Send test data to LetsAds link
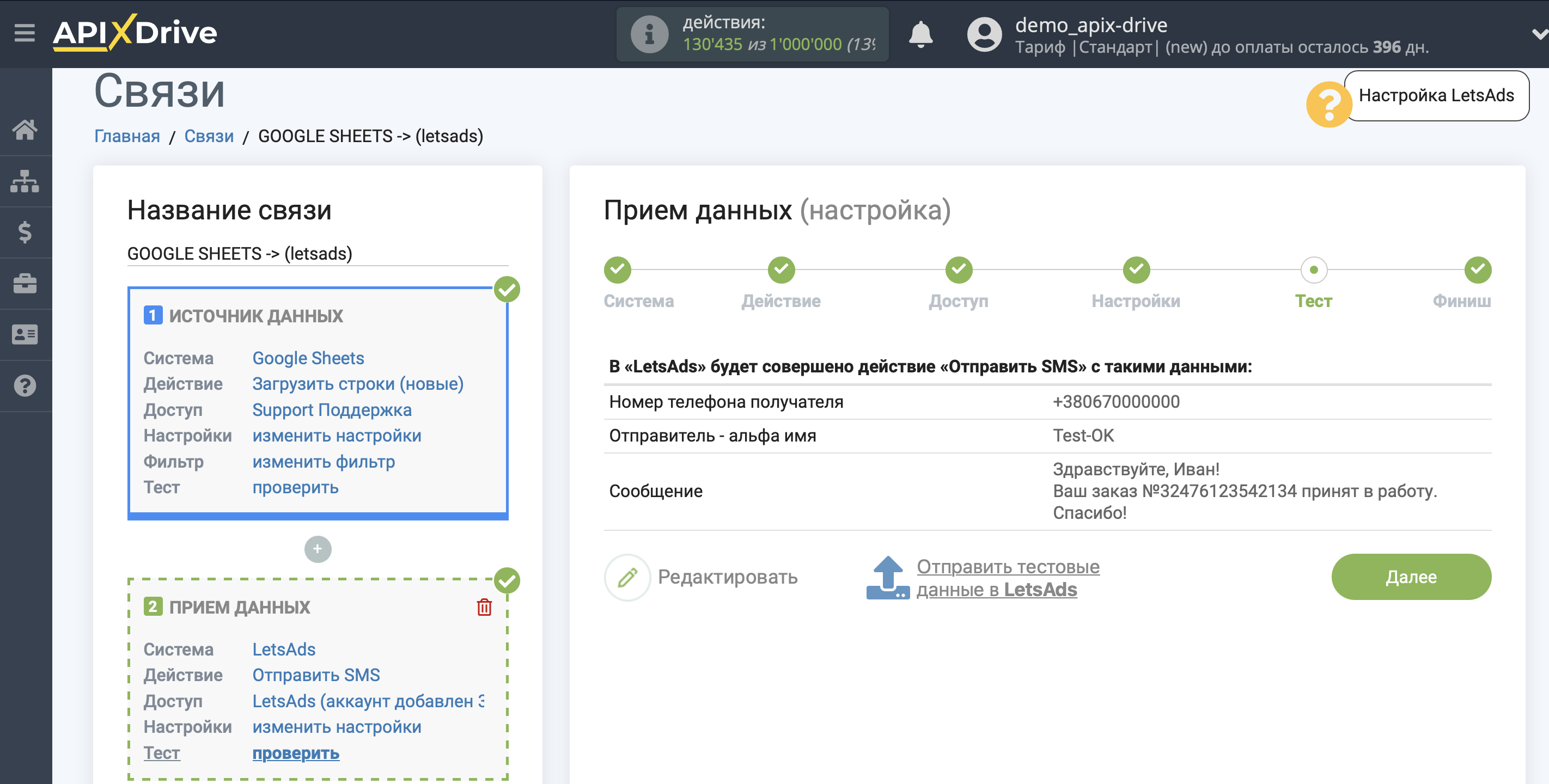This screenshot has width=1549, height=784. click(x=1008, y=578)
